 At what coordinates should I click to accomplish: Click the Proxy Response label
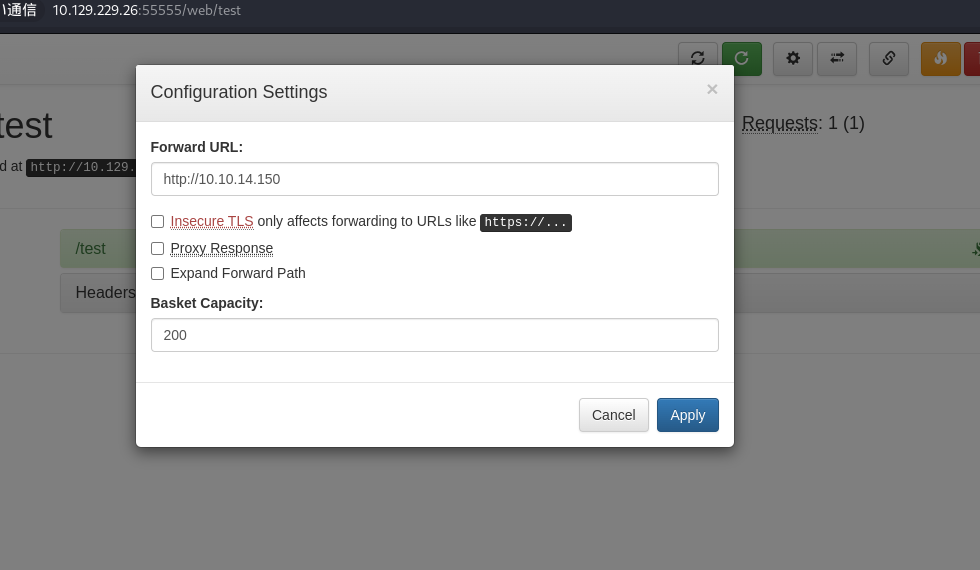[x=221, y=248]
